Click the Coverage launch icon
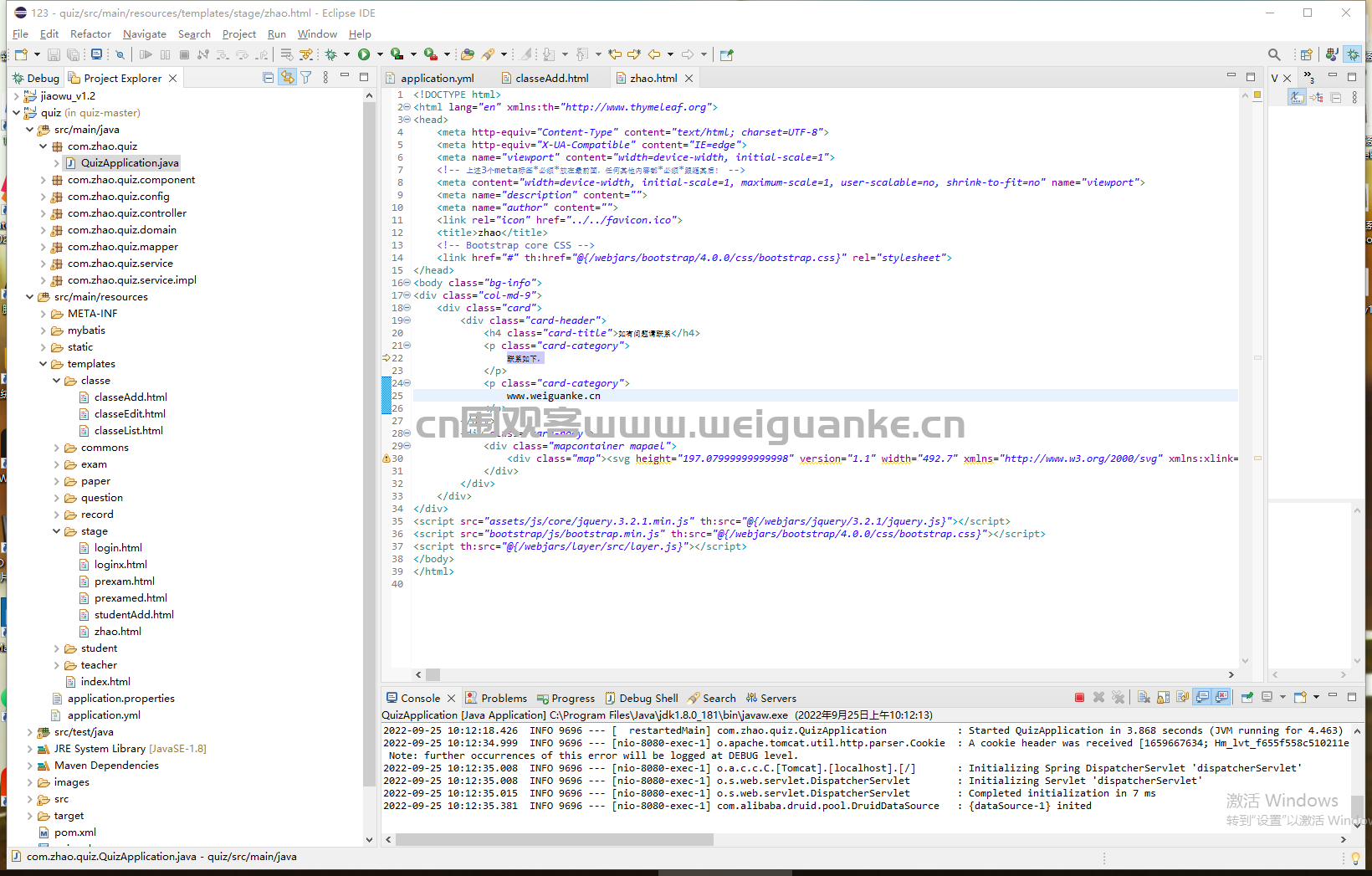The height and width of the screenshot is (876, 1372). (397, 54)
